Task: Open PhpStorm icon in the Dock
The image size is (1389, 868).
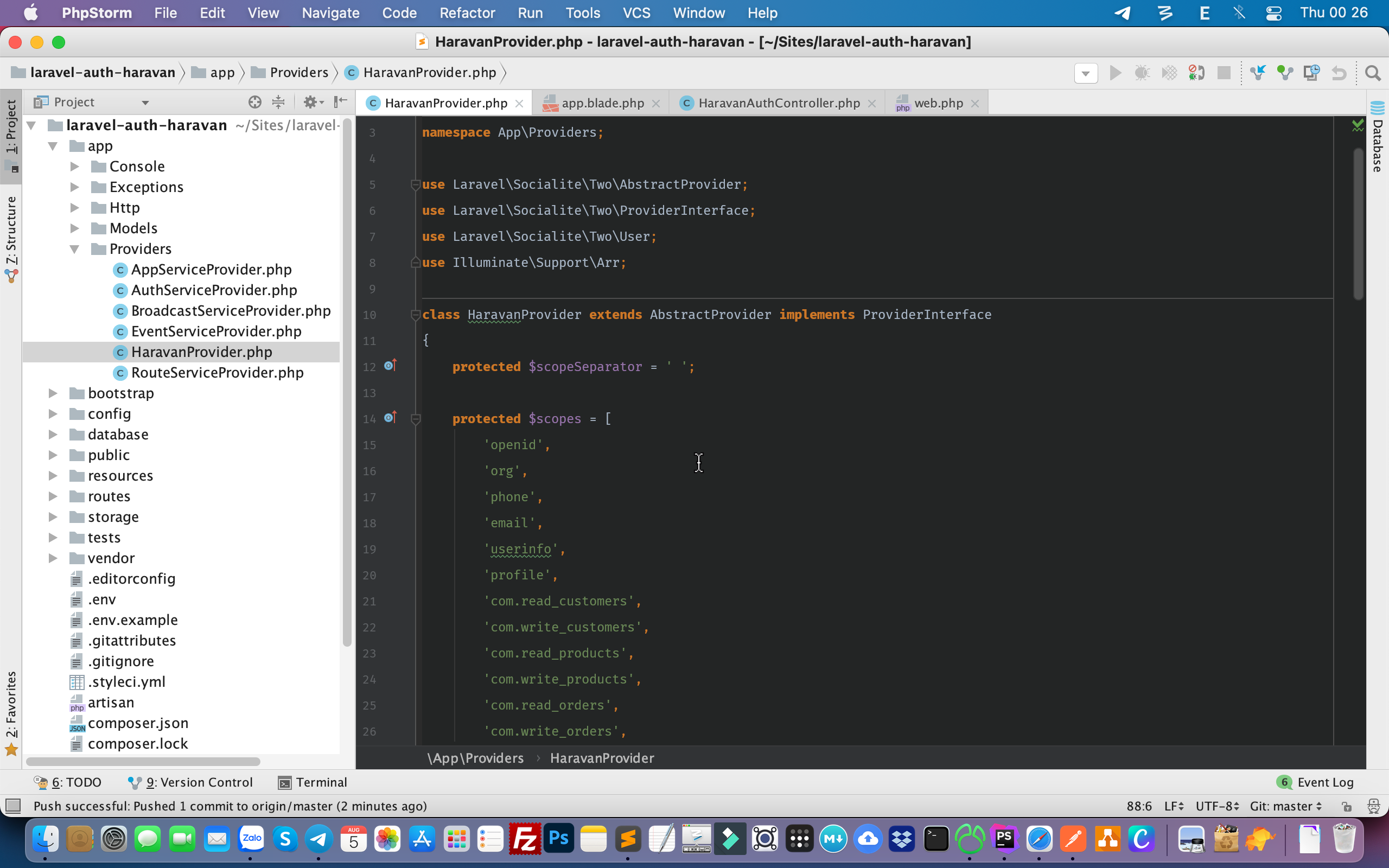Action: click(1004, 839)
